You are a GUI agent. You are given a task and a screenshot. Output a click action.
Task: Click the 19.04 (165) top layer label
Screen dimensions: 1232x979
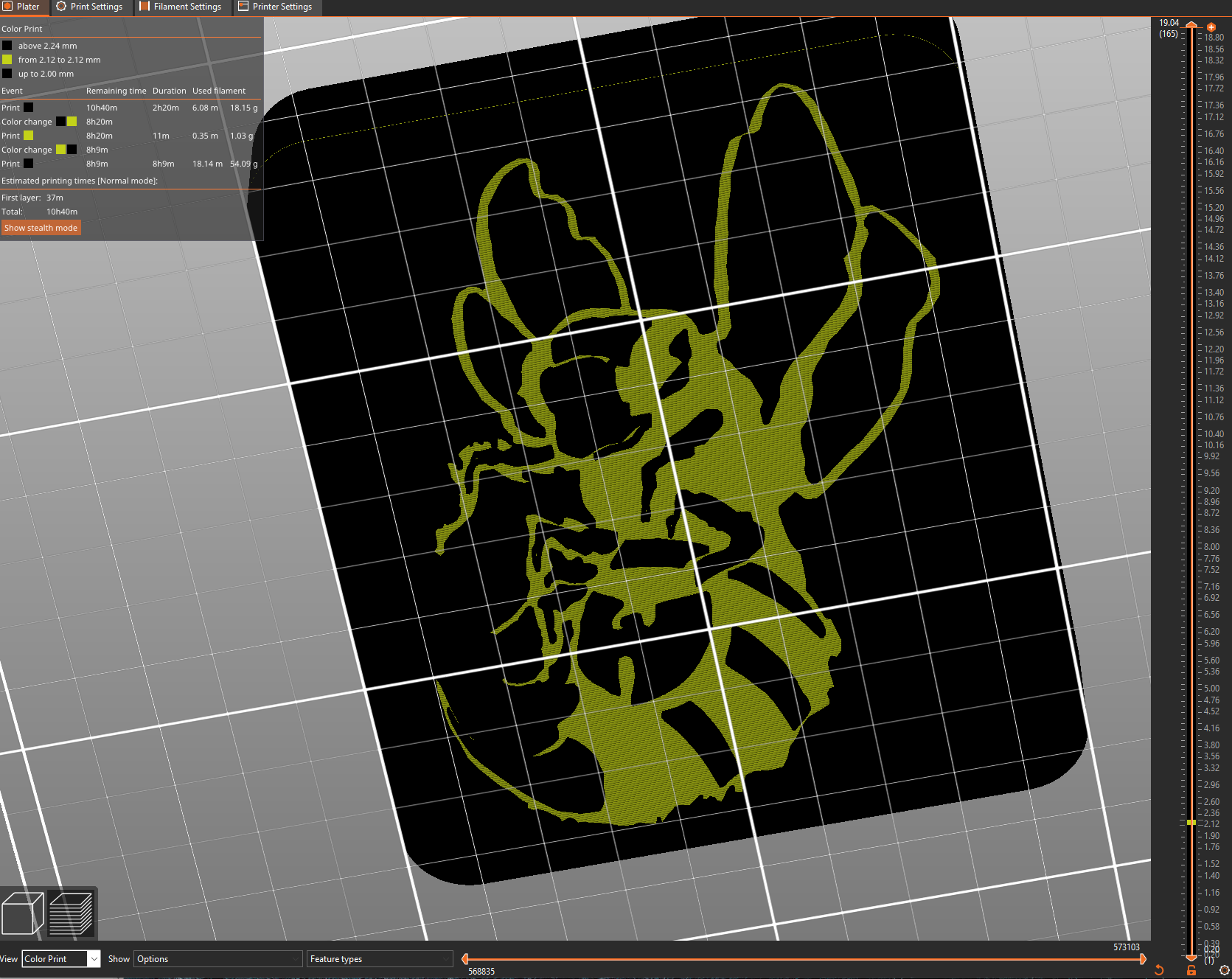click(1169, 28)
